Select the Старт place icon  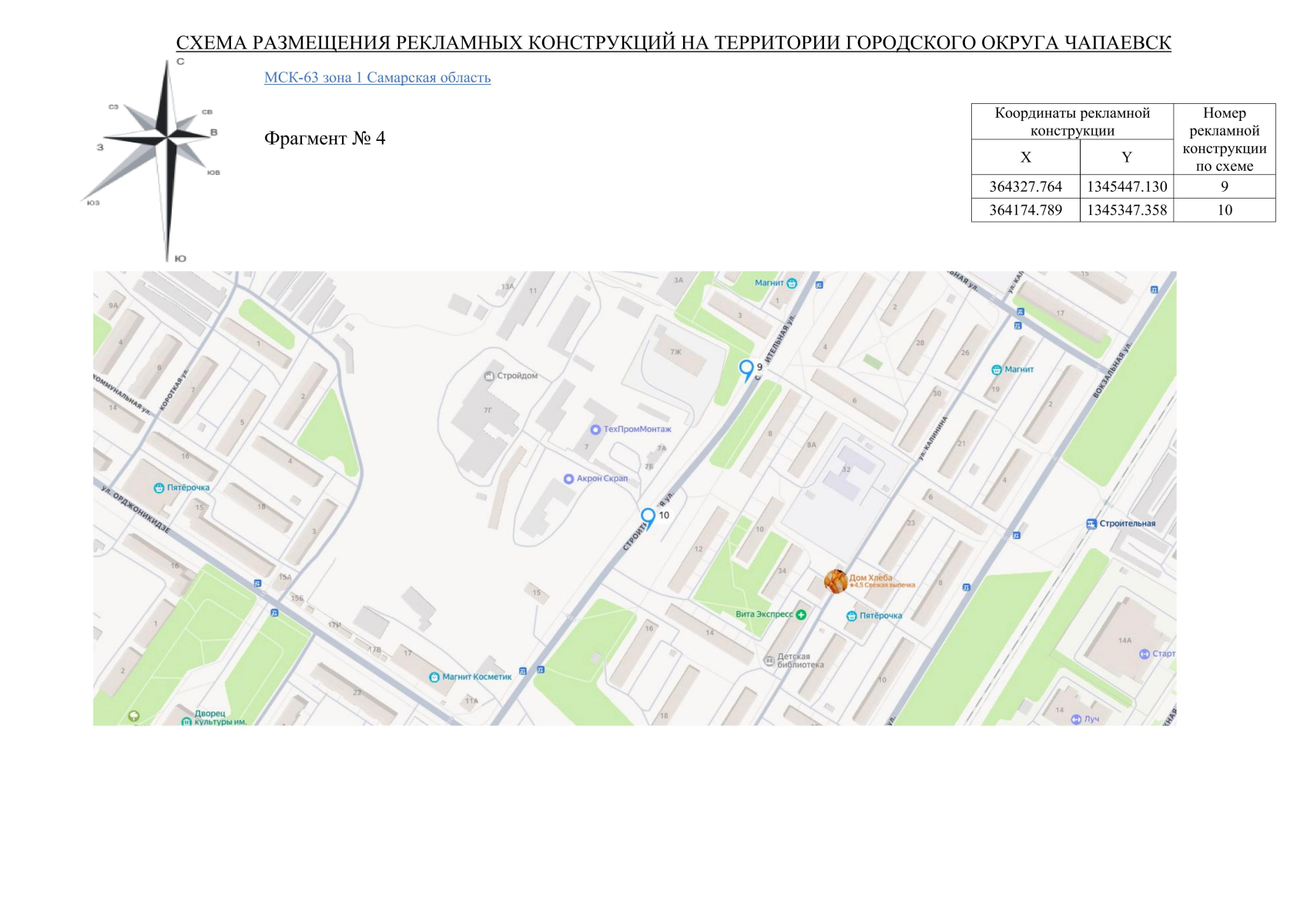click(x=1144, y=654)
